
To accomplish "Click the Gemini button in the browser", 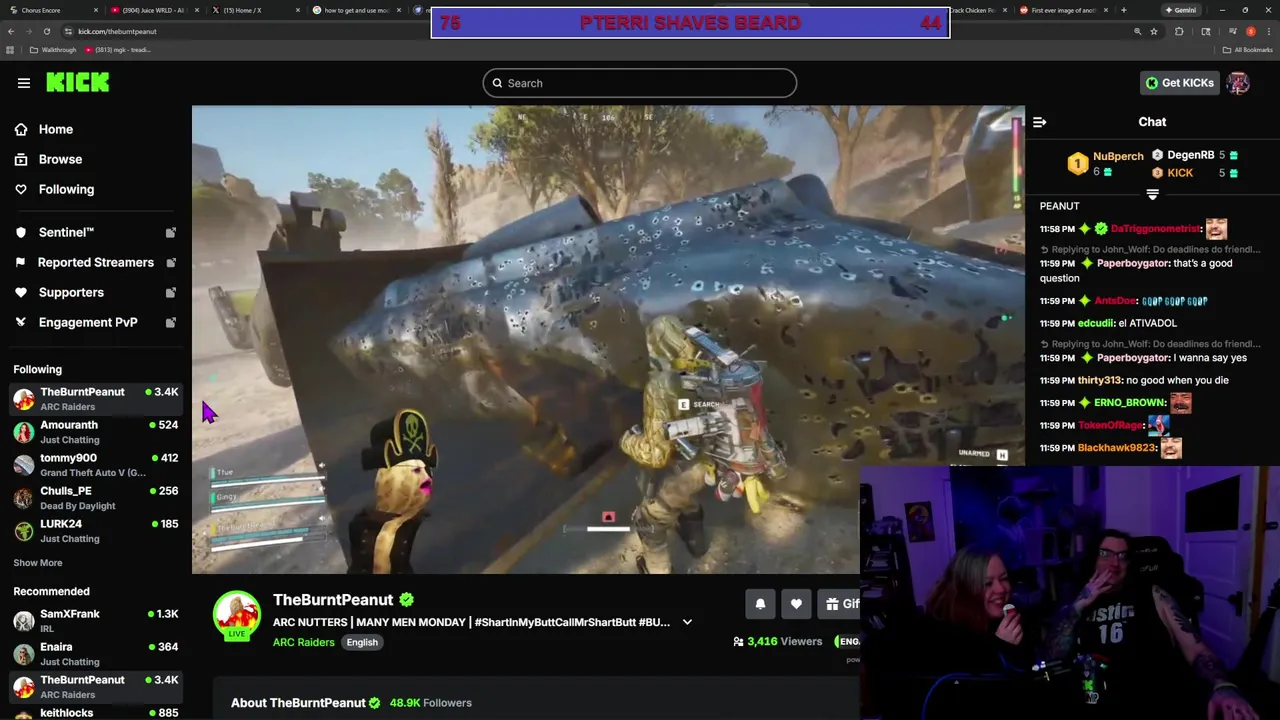I will click(1180, 10).
